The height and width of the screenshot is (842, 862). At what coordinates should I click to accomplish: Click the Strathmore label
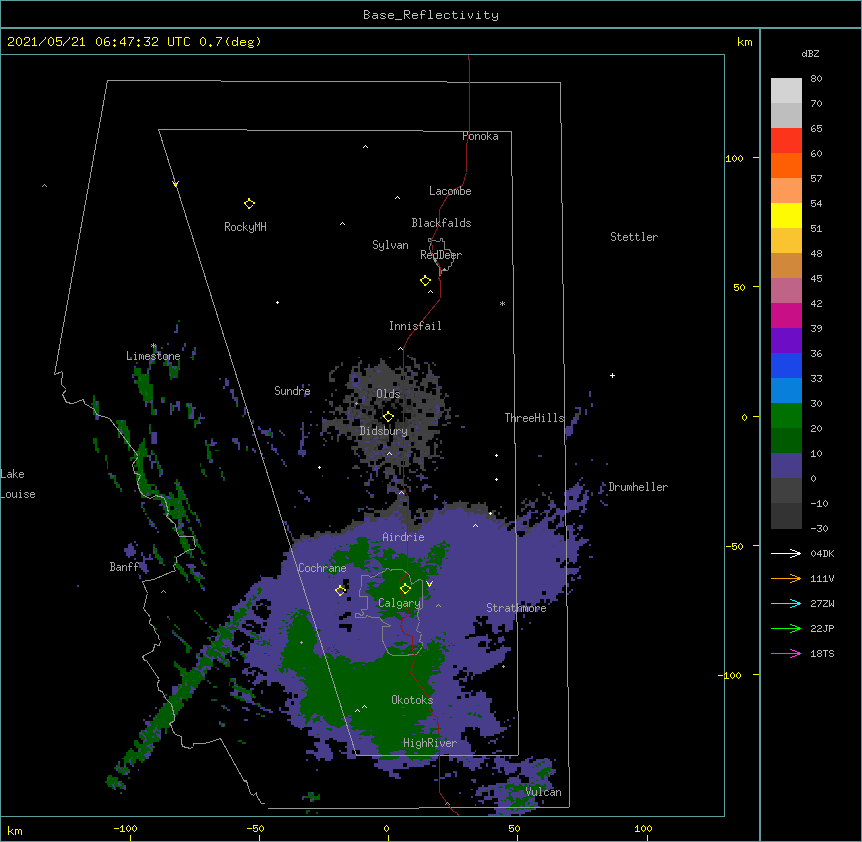pos(516,608)
